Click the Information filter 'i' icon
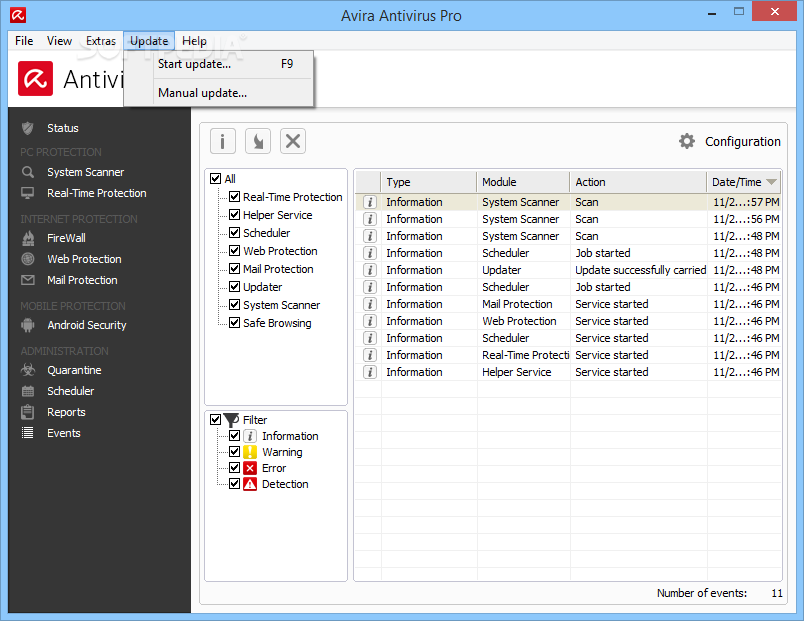The height and width of the screenshot is (621, 804). pyautogui.click(x=250, y=436)
